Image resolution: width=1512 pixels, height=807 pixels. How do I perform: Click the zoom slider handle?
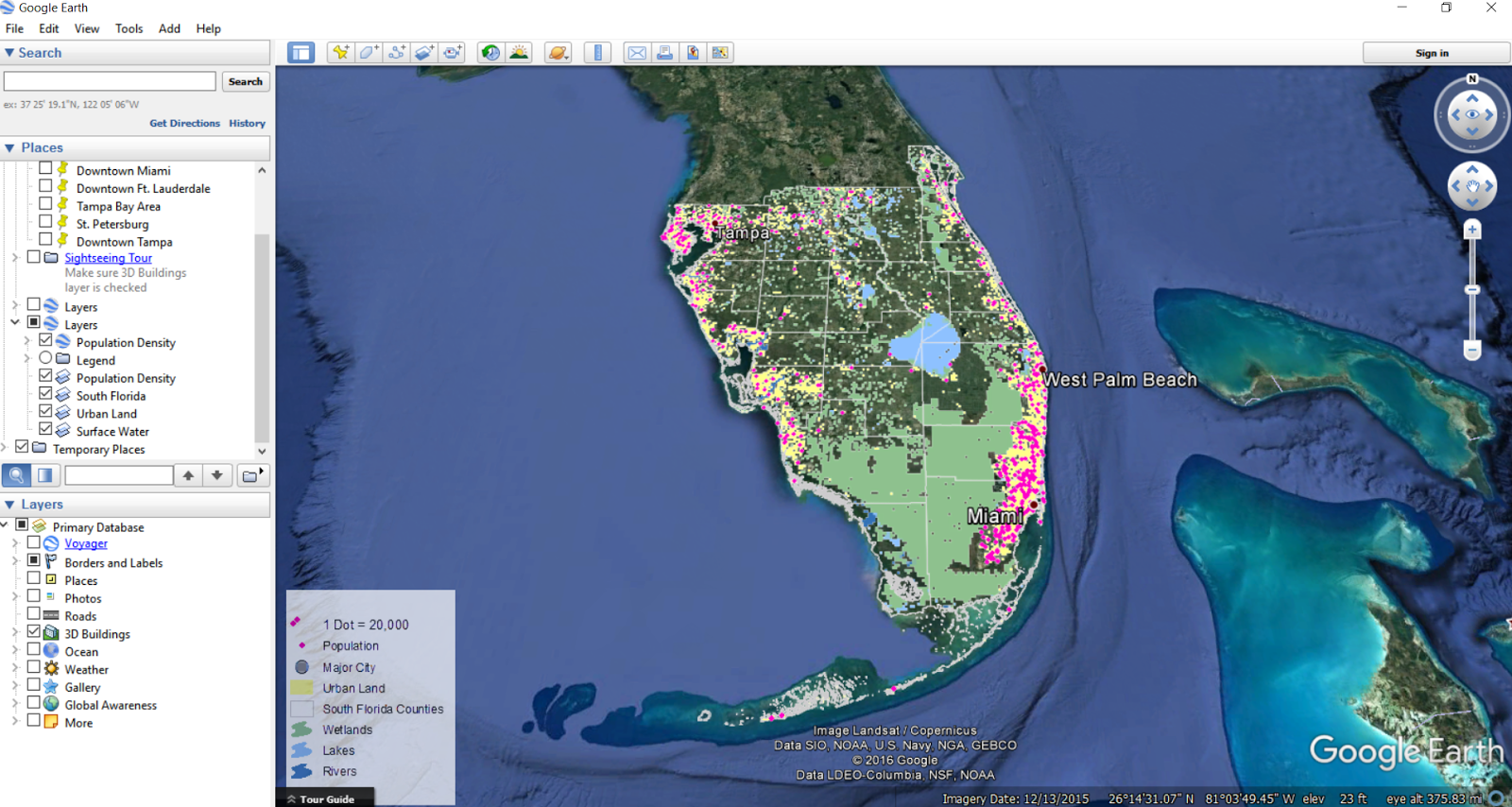pyautogui.click(x=1472, y=290)
